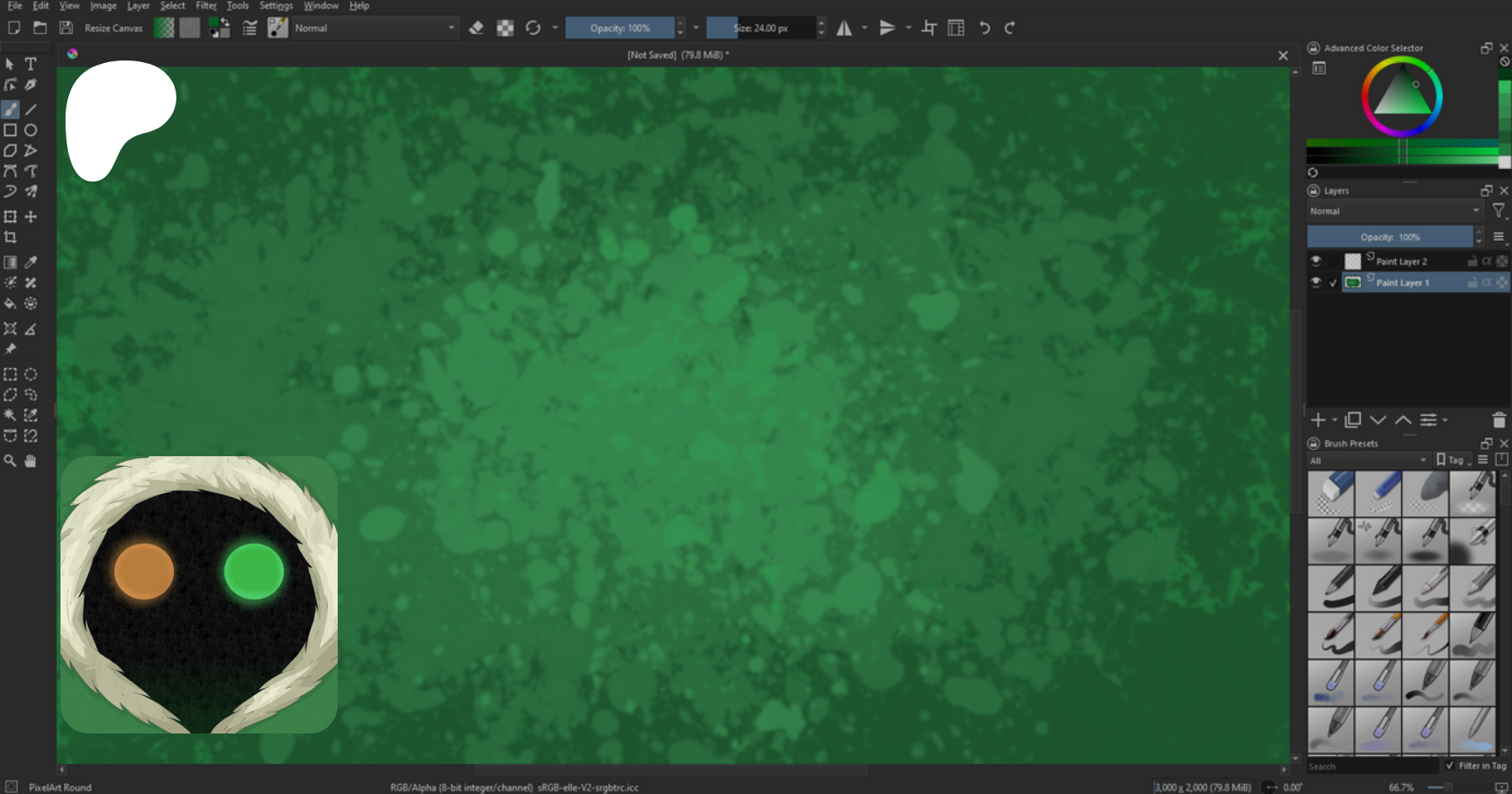Viewport: 1512px width, 794px height.
Task: Select the Zoom magnifier tool
Action: [10, 460]
